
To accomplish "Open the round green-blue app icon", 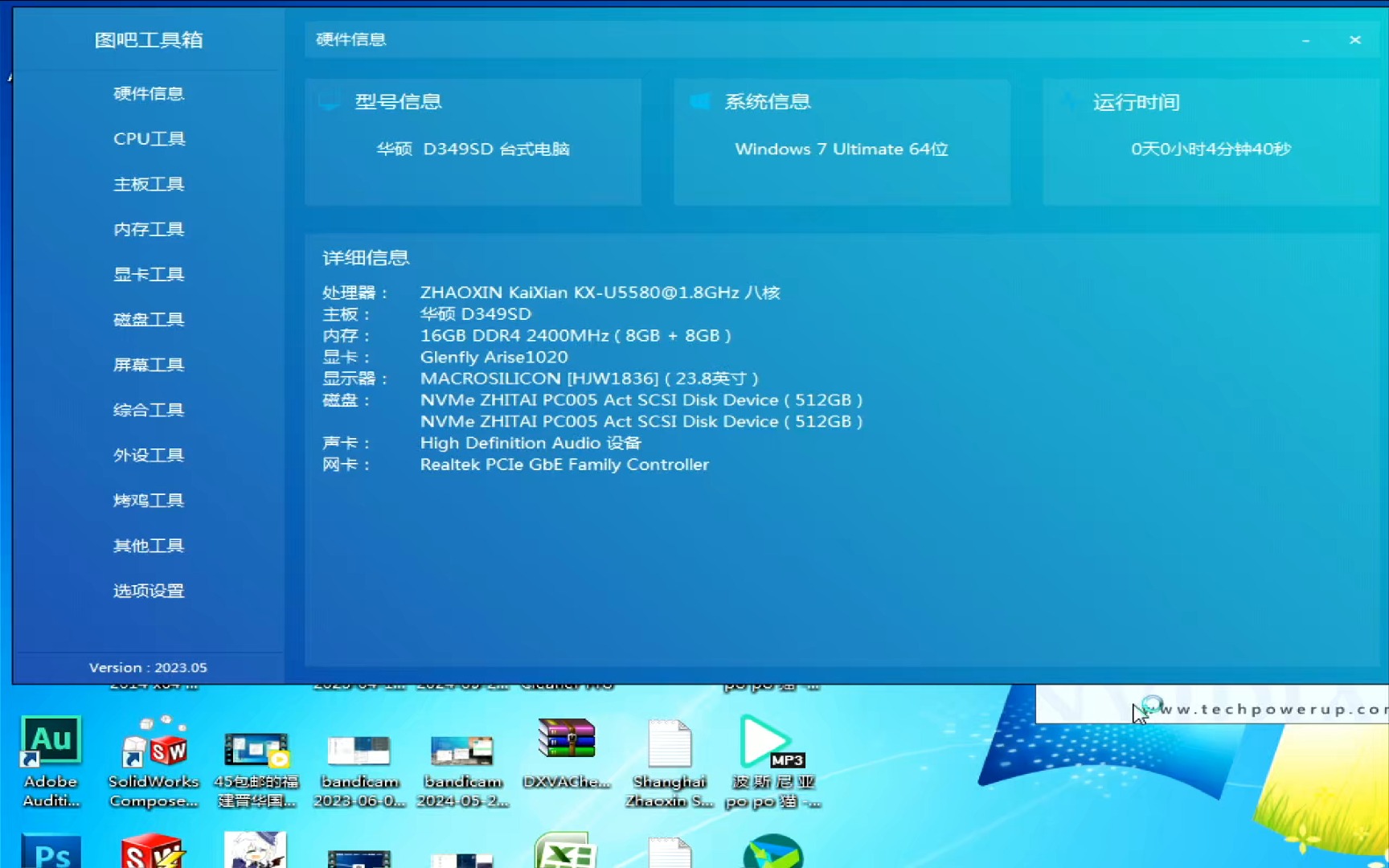I will 772,852.
